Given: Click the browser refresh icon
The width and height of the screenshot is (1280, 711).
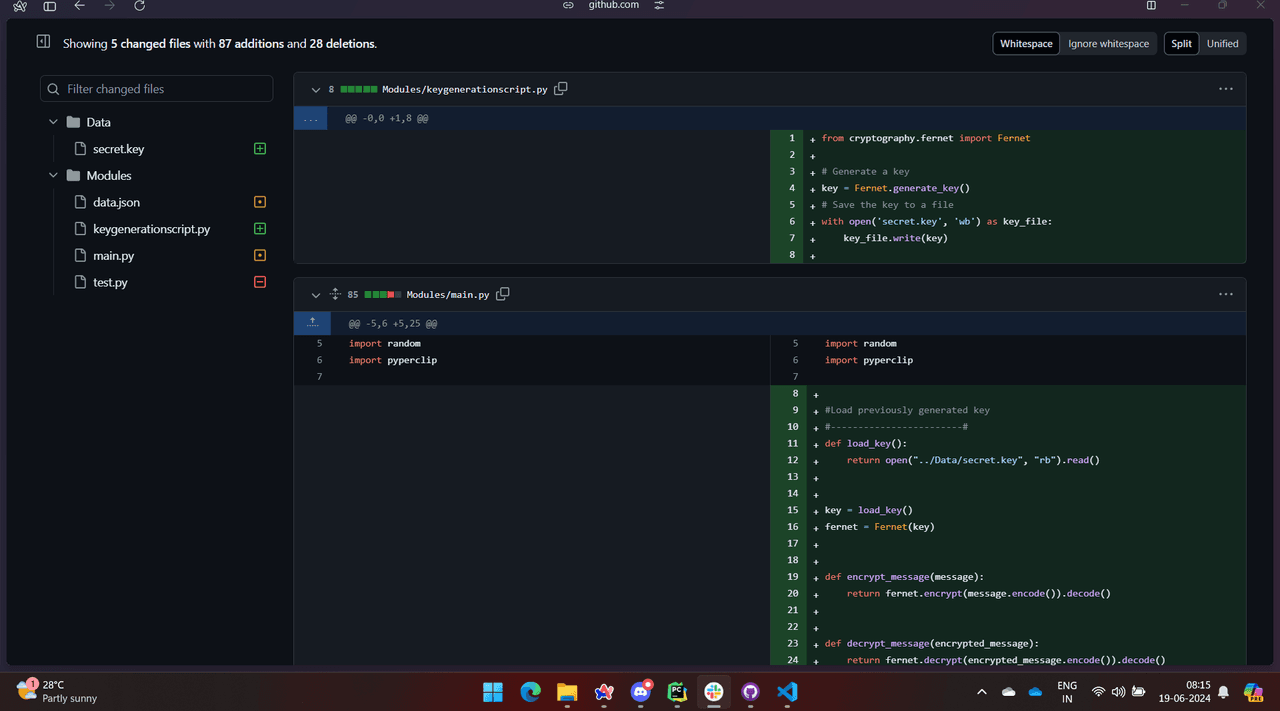Looking at the screenshot, I should (x=140, y=6).
